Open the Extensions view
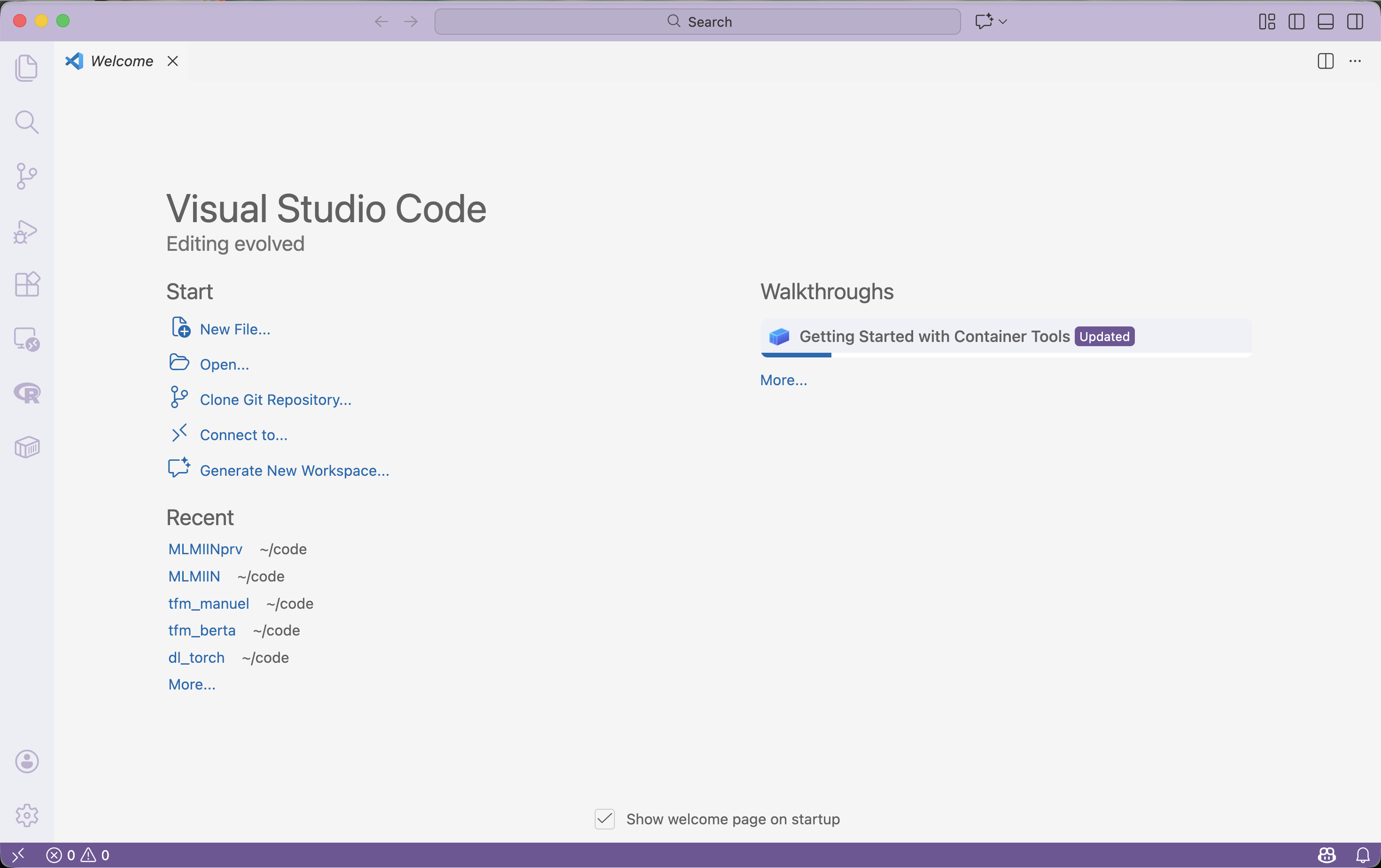 pyautogui.click(x=26, y=284)
